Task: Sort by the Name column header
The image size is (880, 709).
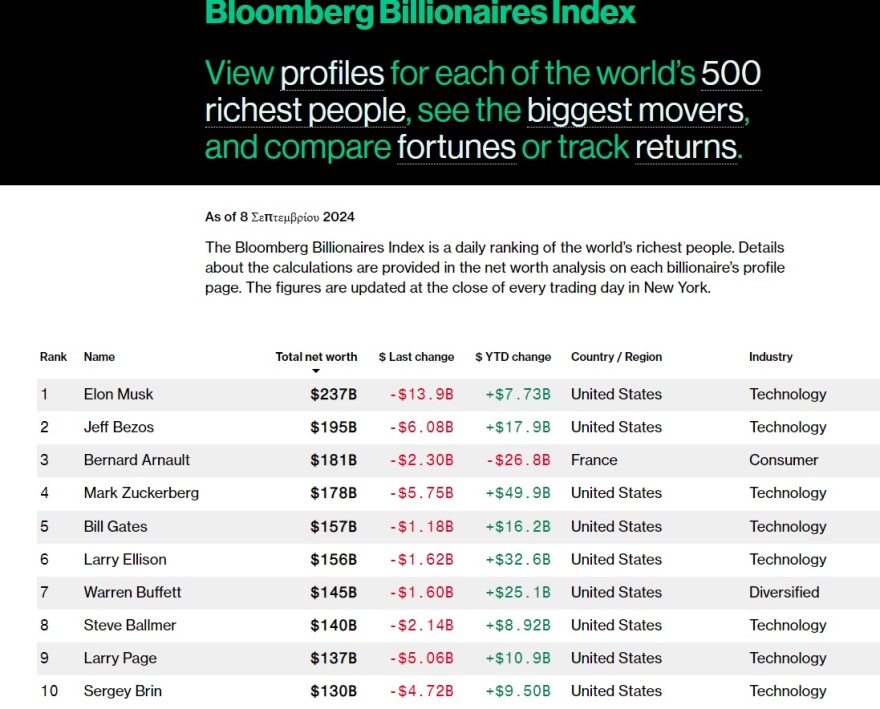Action: tap(99, 357)
